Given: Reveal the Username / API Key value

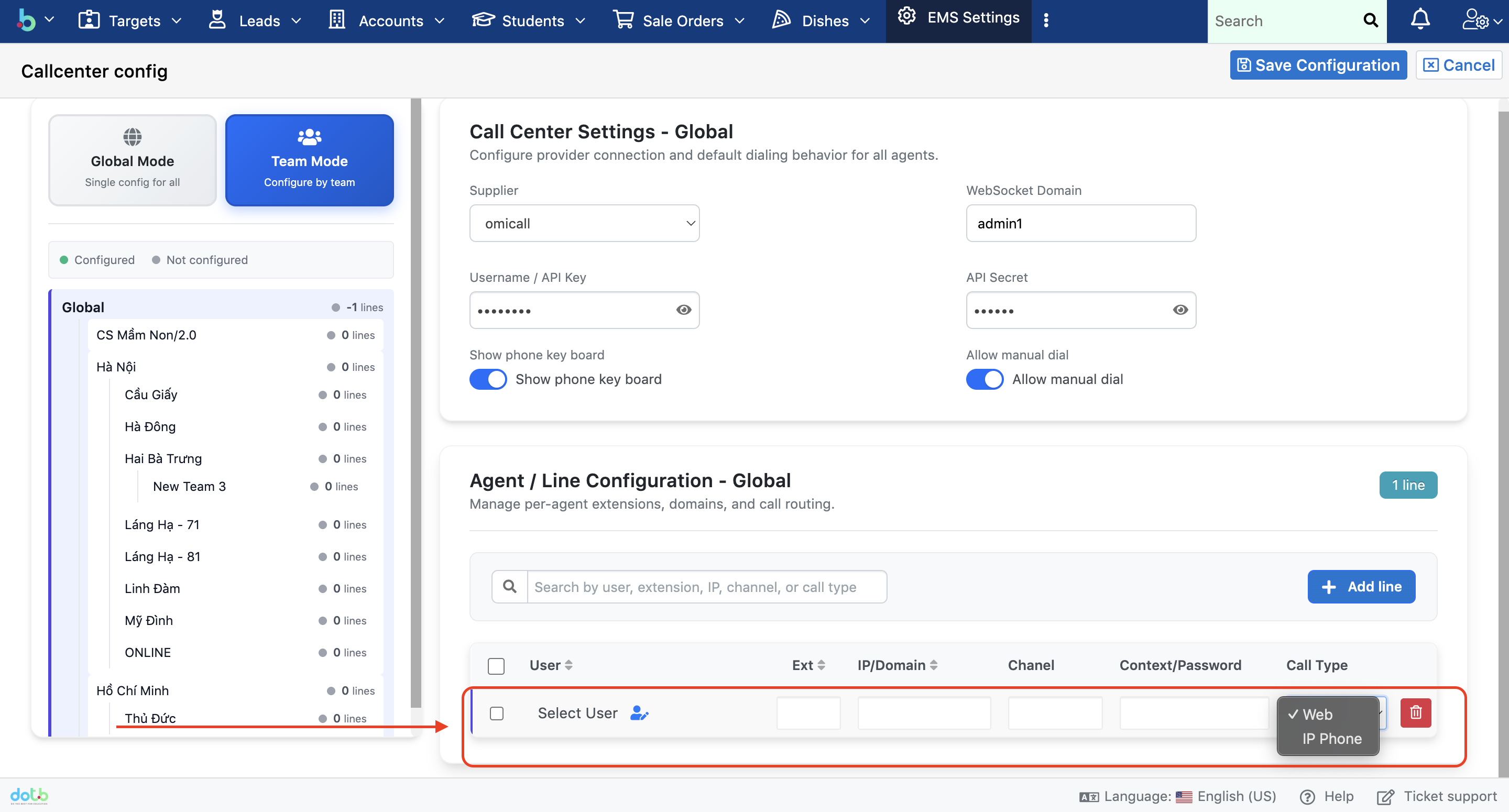Looking at the screenshot, I should pos(684,310).
